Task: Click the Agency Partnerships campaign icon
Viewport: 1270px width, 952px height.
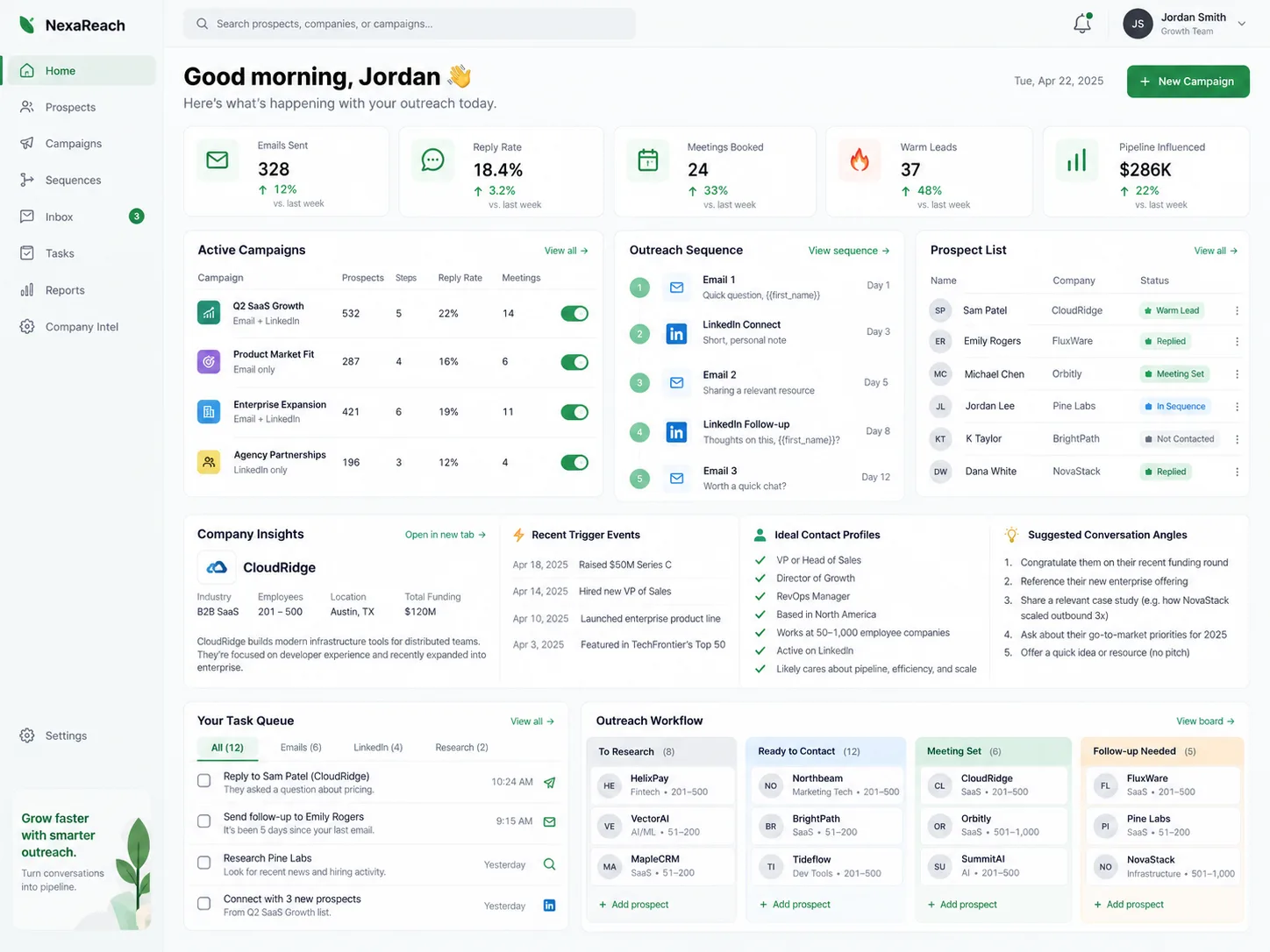Action: [209, 461]
